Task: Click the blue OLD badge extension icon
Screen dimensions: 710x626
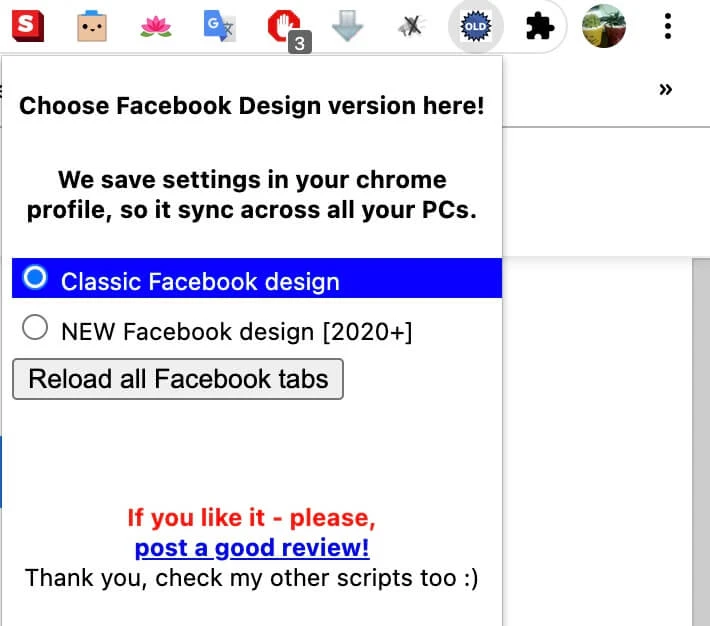Action: pos(474,27)
